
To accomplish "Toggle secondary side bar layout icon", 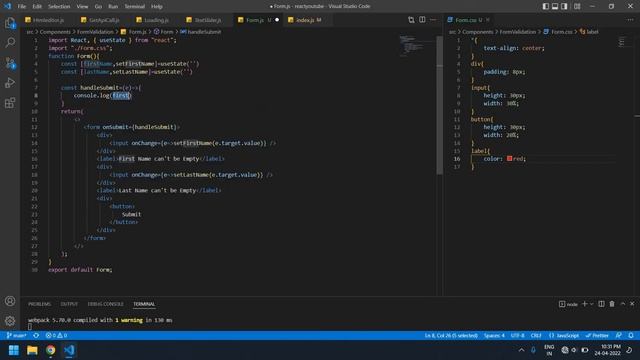I will [564, 6].
